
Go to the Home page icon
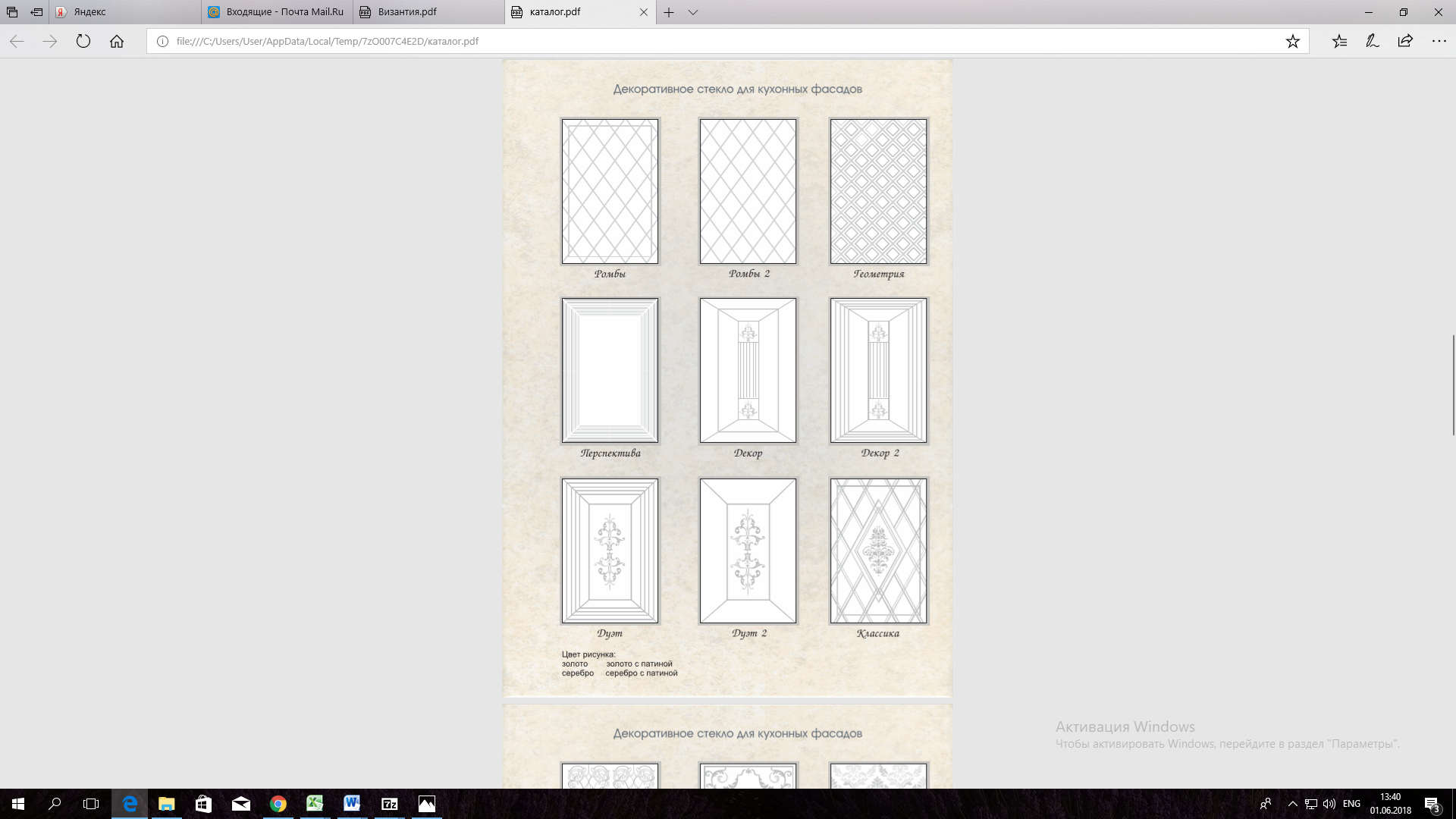tap(117, 42)
